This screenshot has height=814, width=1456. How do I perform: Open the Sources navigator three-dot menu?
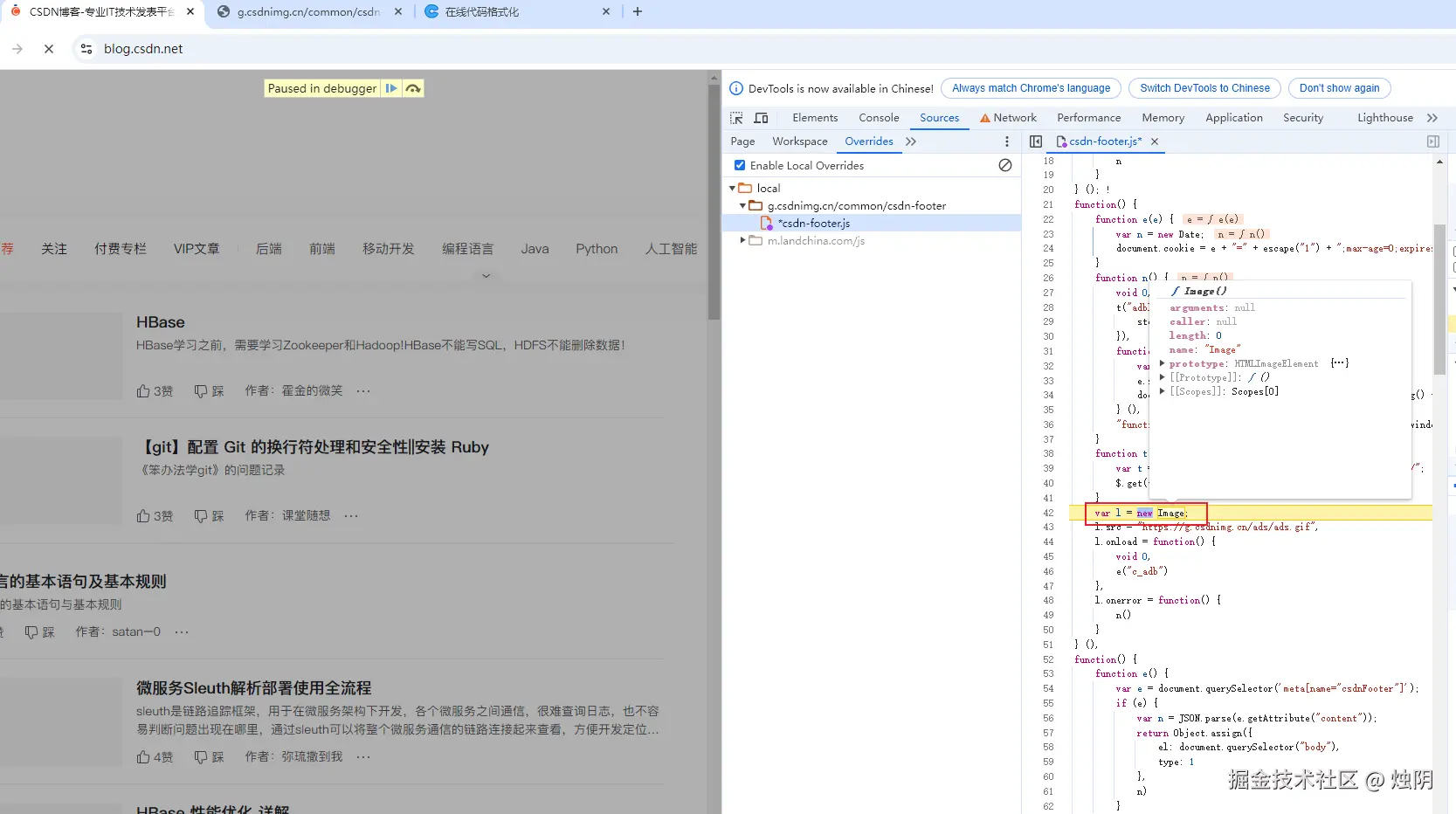pos(1007,141)
